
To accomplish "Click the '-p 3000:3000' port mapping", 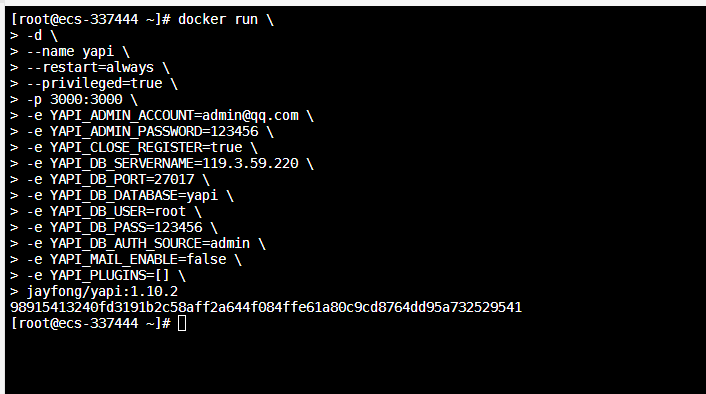I will (x=74, y=100).
